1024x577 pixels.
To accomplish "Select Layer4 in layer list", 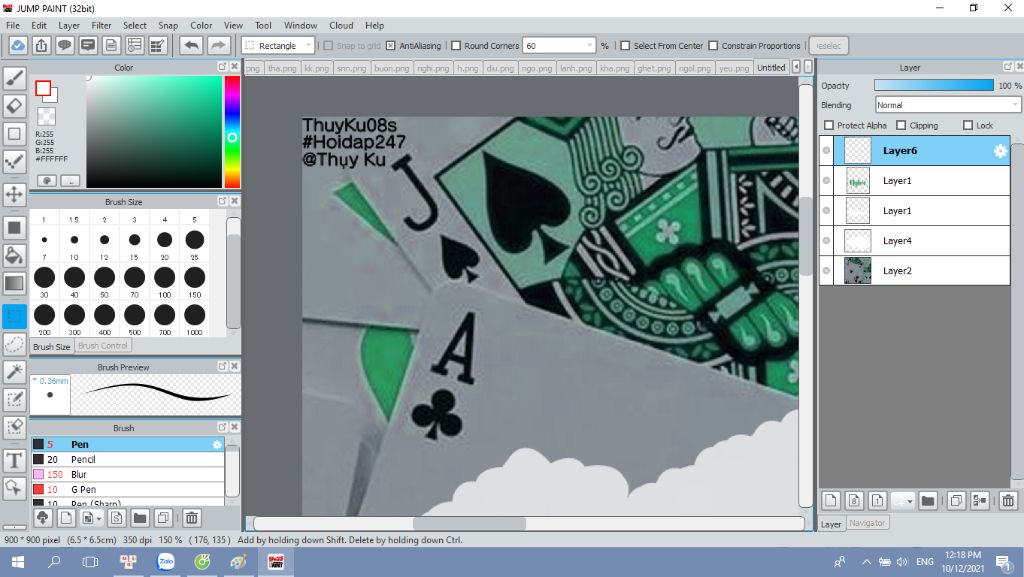I will point(915,241).
